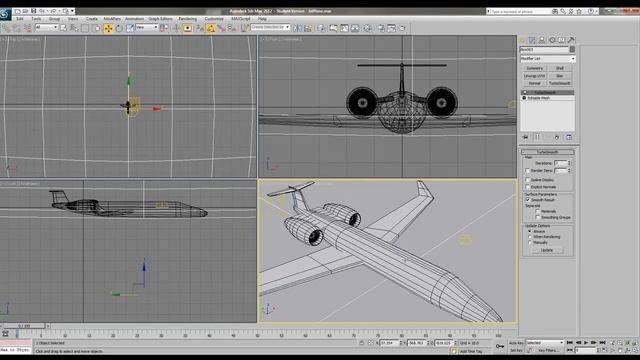Select the When Rendering update option
The image size is (640, 360).
pyautogui.click(x=530, y=237)
